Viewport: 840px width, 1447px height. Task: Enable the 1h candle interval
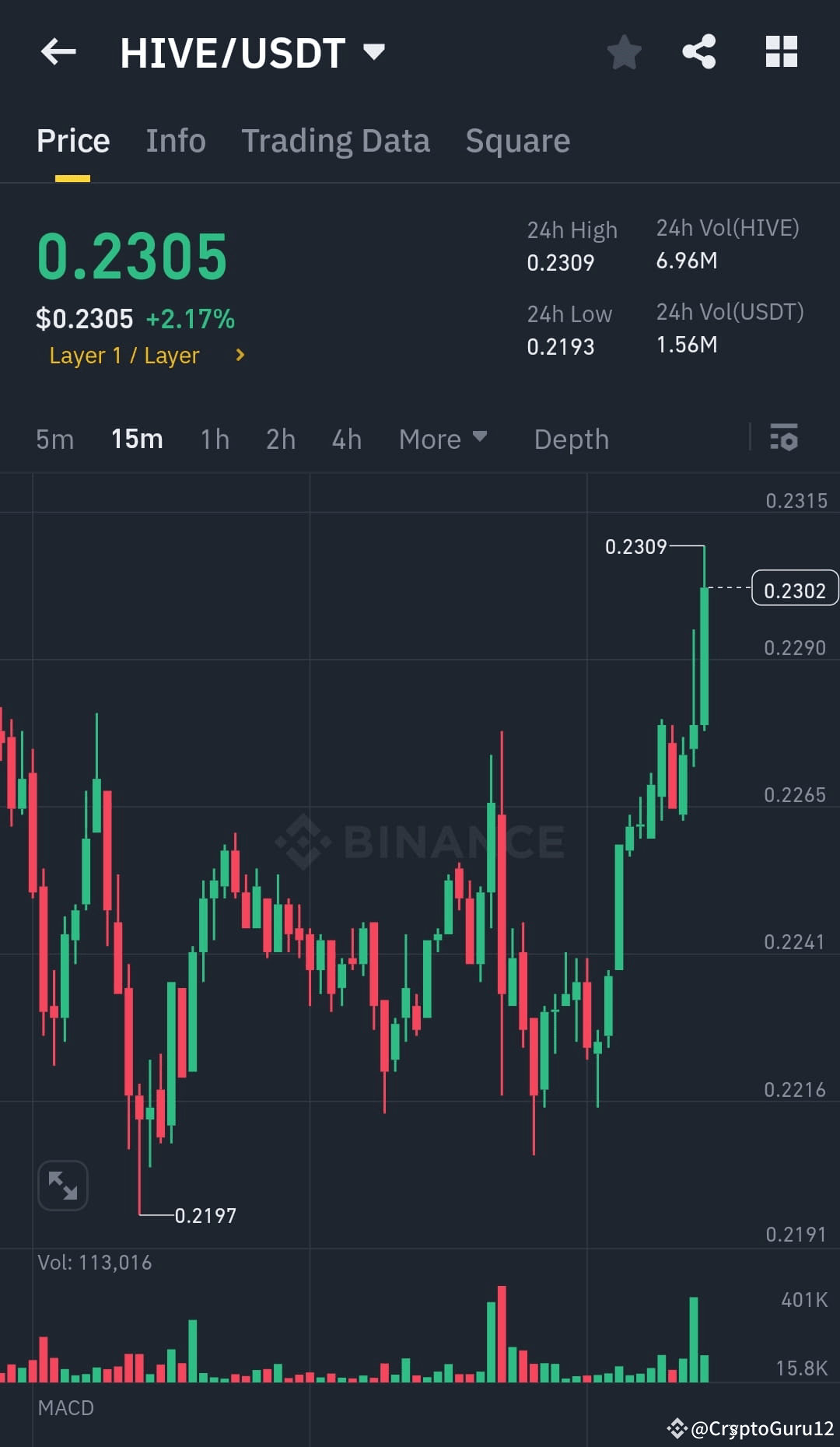click(x=214, y=439)
